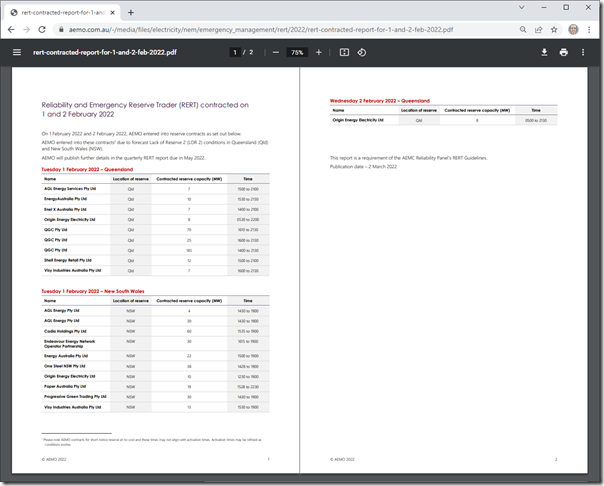604x486 pixels.
Task: Click the footnote text at page 1 bottom
Action: pyautogui.click(x=151, y=442)
